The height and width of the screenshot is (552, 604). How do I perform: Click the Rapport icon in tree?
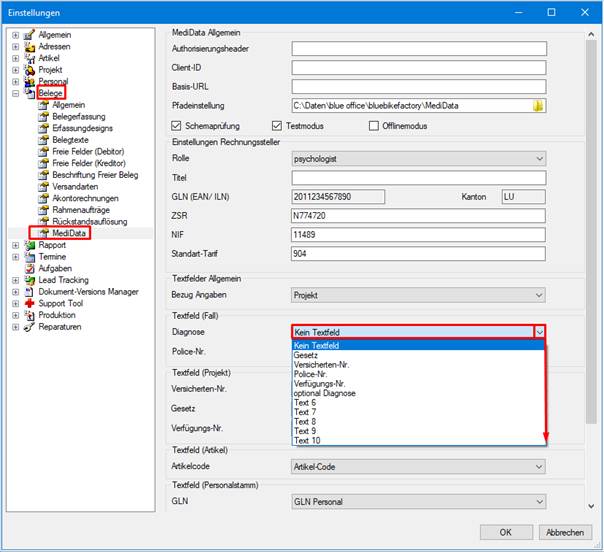pyautogui.click(x=29, y=245)
